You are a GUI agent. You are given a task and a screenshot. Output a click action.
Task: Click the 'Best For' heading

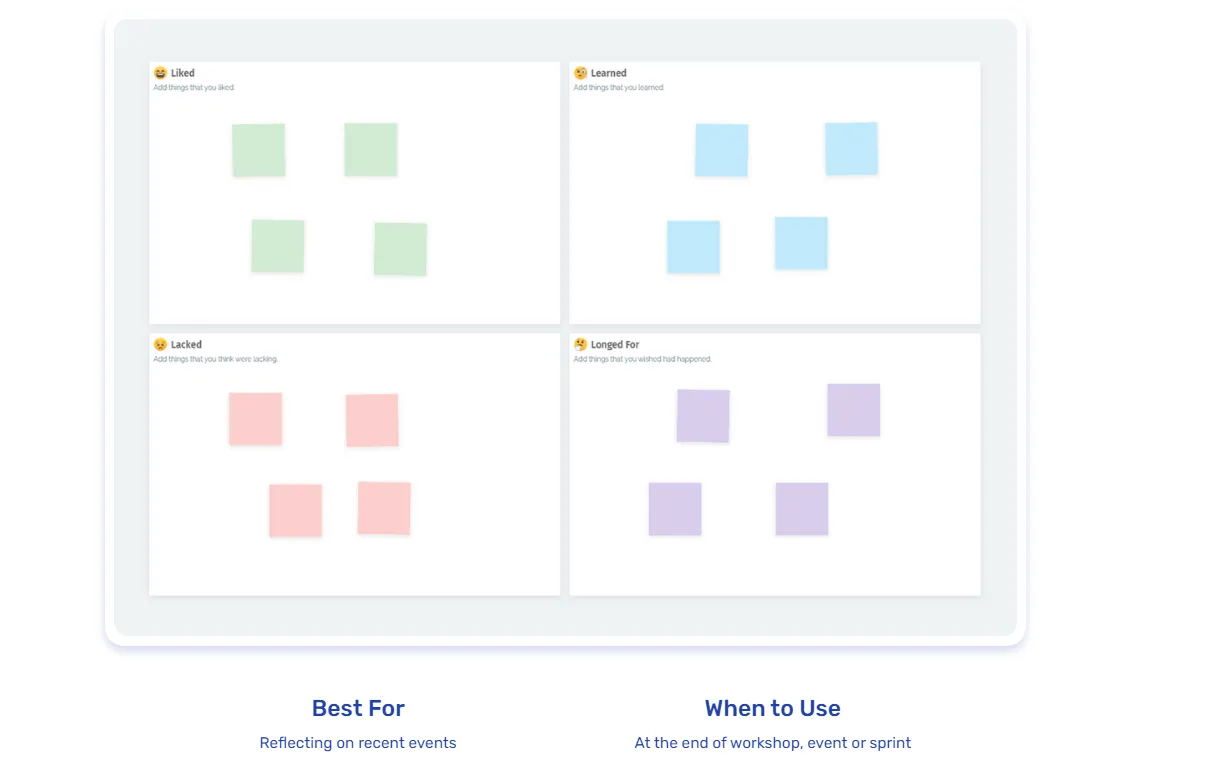click(x=358, y=709)
